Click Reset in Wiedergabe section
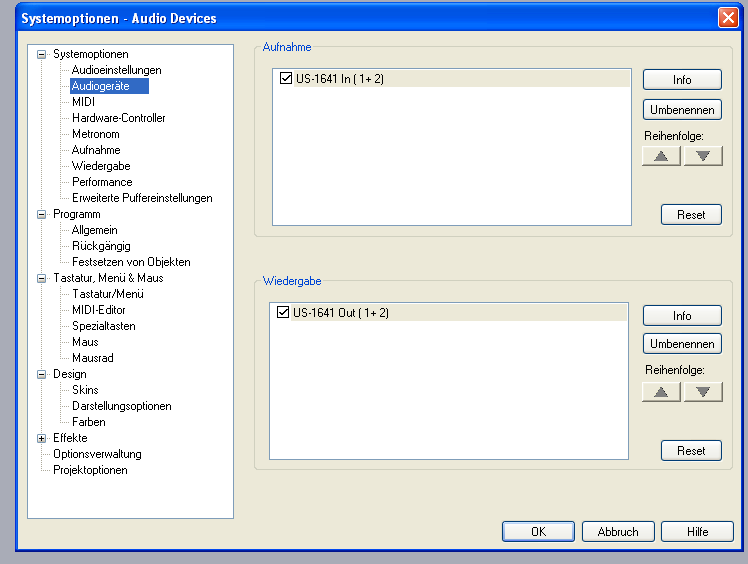748x564 pixels. 691,450
